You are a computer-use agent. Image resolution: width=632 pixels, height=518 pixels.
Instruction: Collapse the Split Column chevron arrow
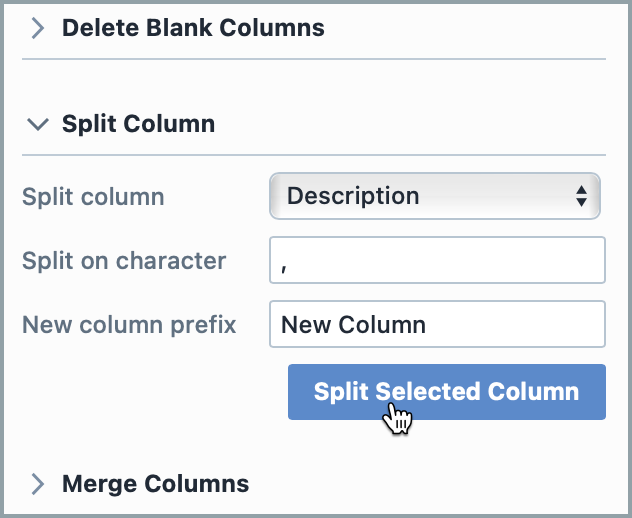click(x=37, y=124)
